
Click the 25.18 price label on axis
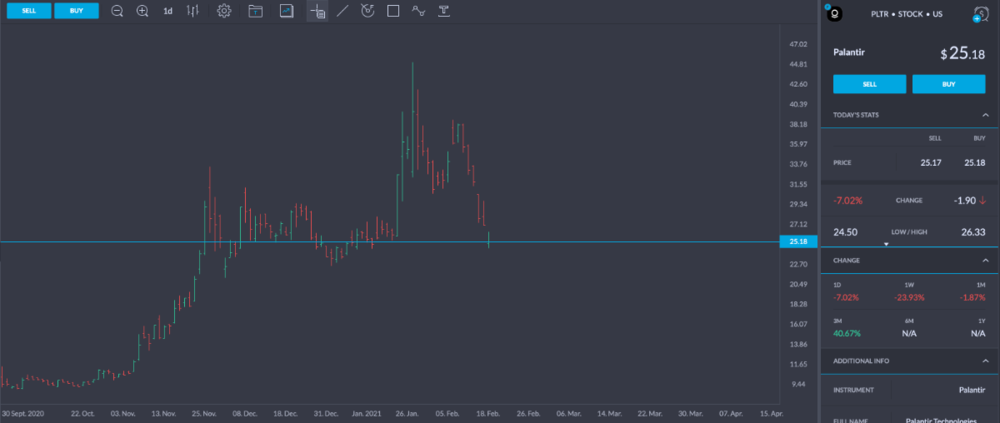(x=798, y=242)
